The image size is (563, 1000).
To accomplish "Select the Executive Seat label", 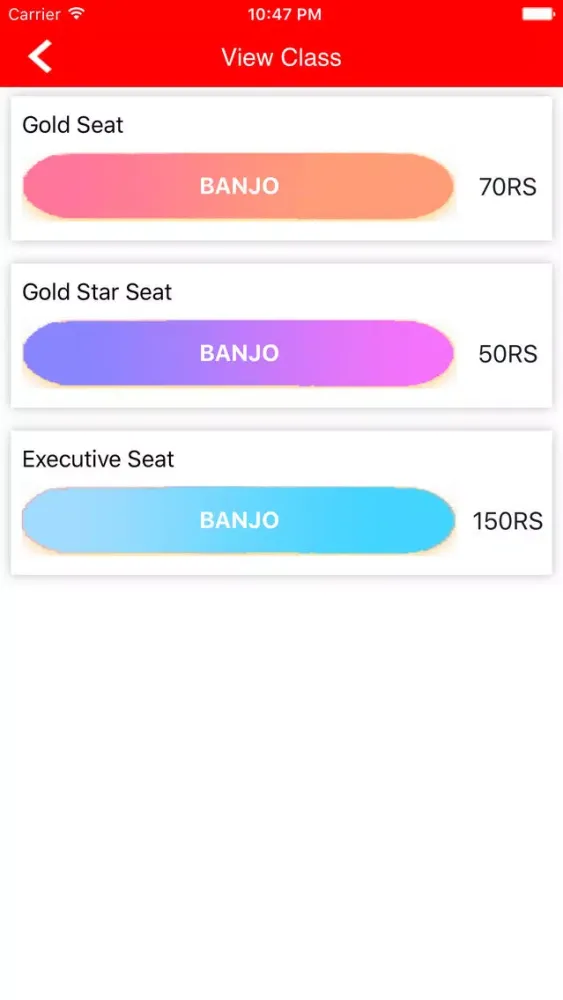I will click(98, 459).
